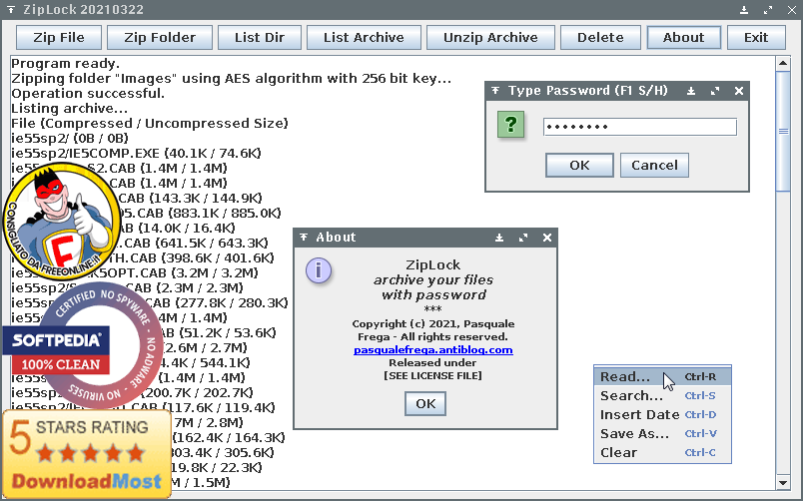Click the password input field
The width and height of the screenshot is (803, 501).
click(x=639, y=127)
